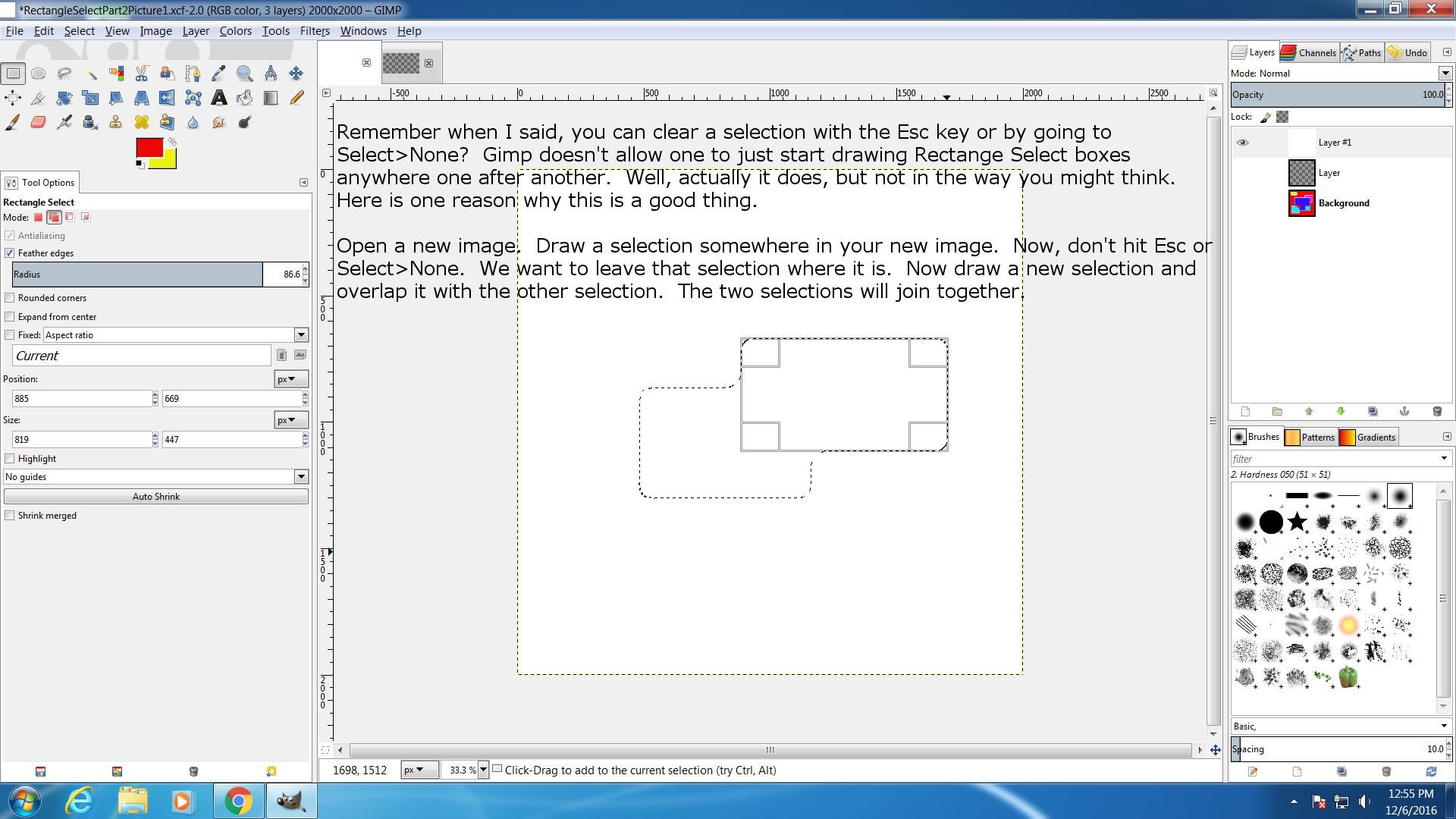Select the Zoom magnifier tool
The height and width of the screenshot is (819, 1456).
[244, 74]
